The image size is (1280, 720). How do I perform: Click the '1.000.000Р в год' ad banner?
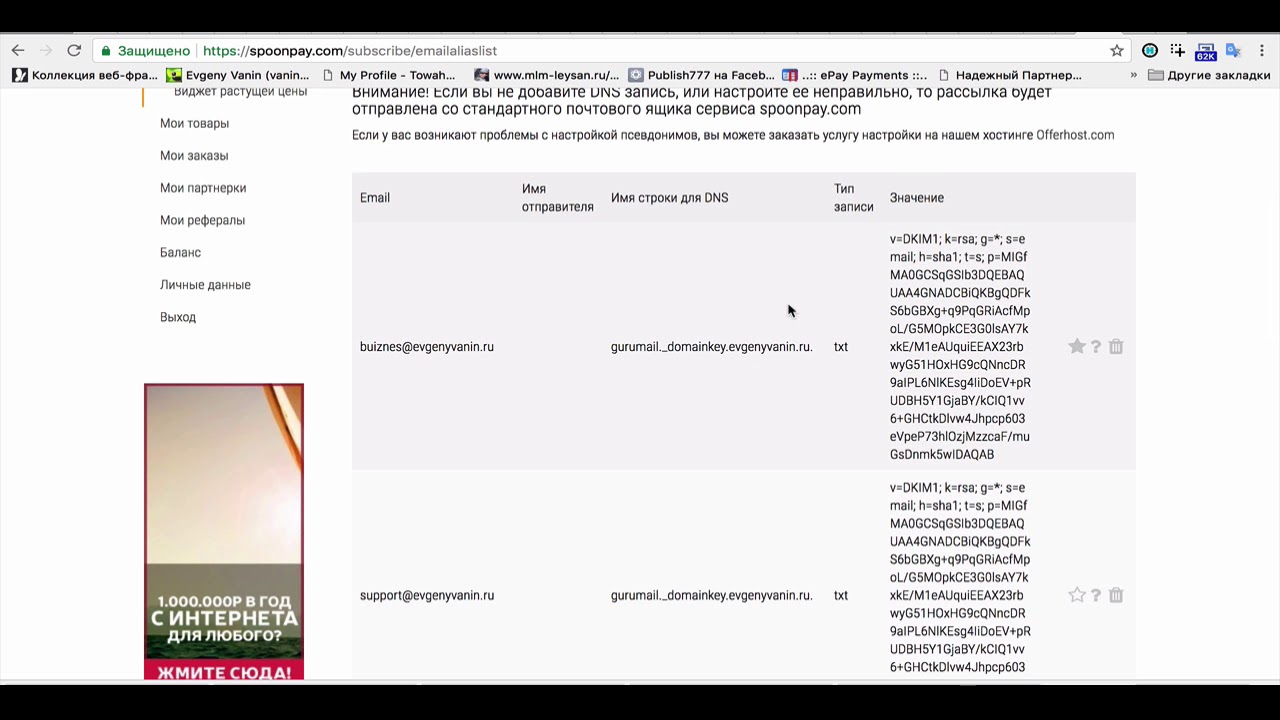pyautogui.click(x=224, y=531)
